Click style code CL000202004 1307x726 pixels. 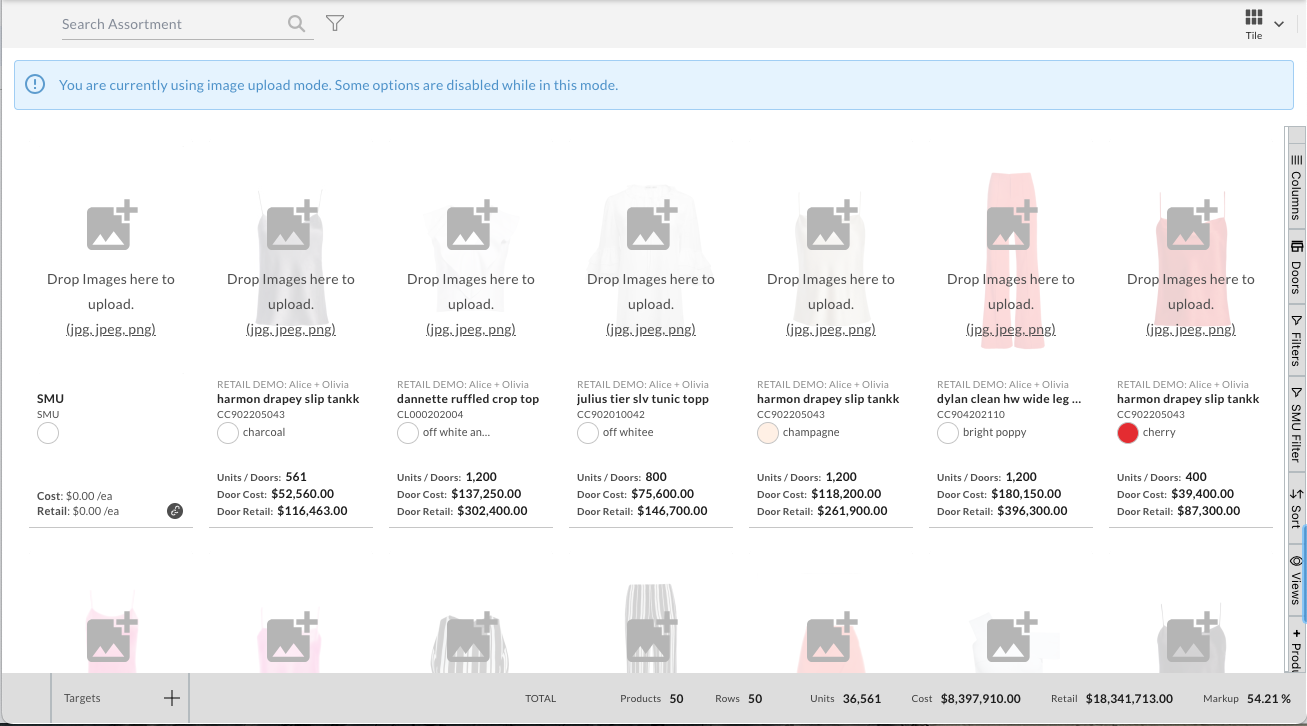click(430, 414)
